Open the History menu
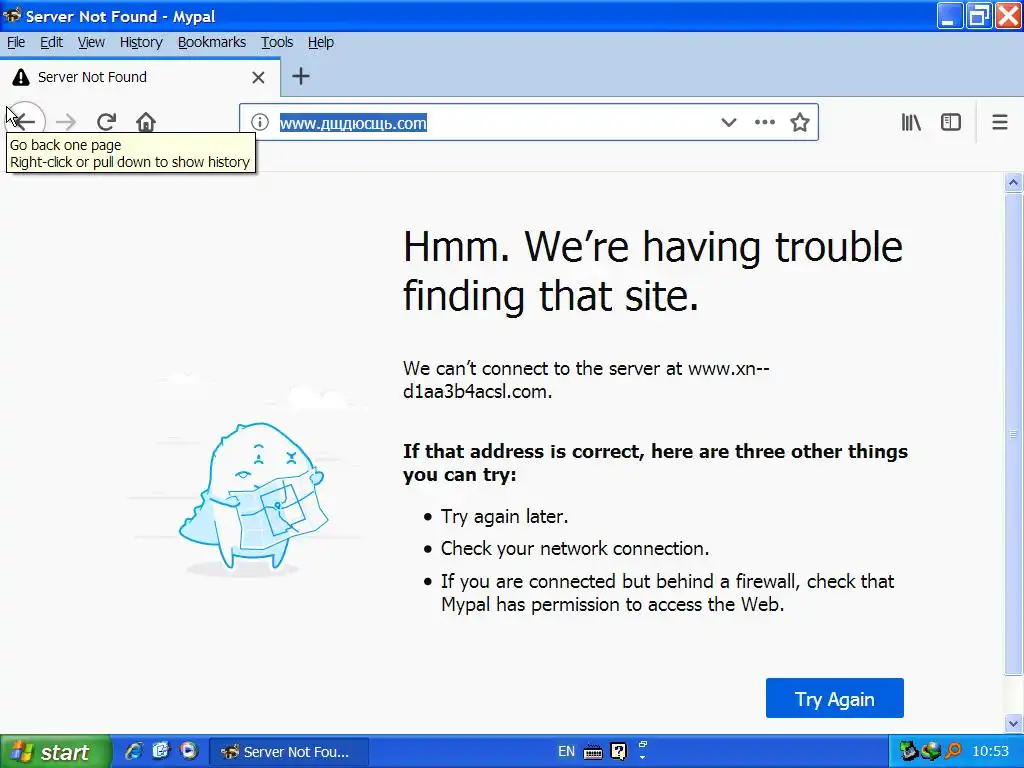This screenshot has height=768, width=1024. click(x=140, y=42)
